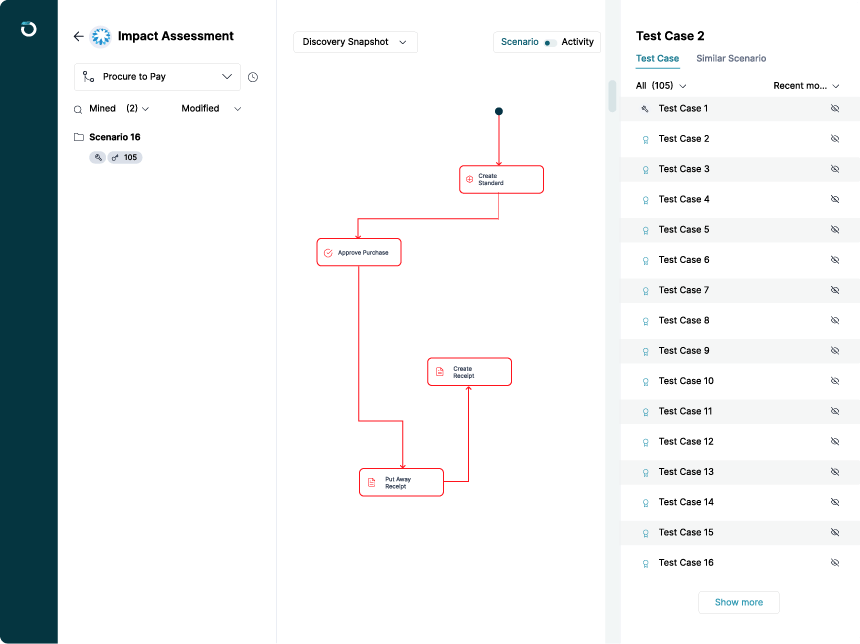Select the Test Case tab

click(657, 59)
